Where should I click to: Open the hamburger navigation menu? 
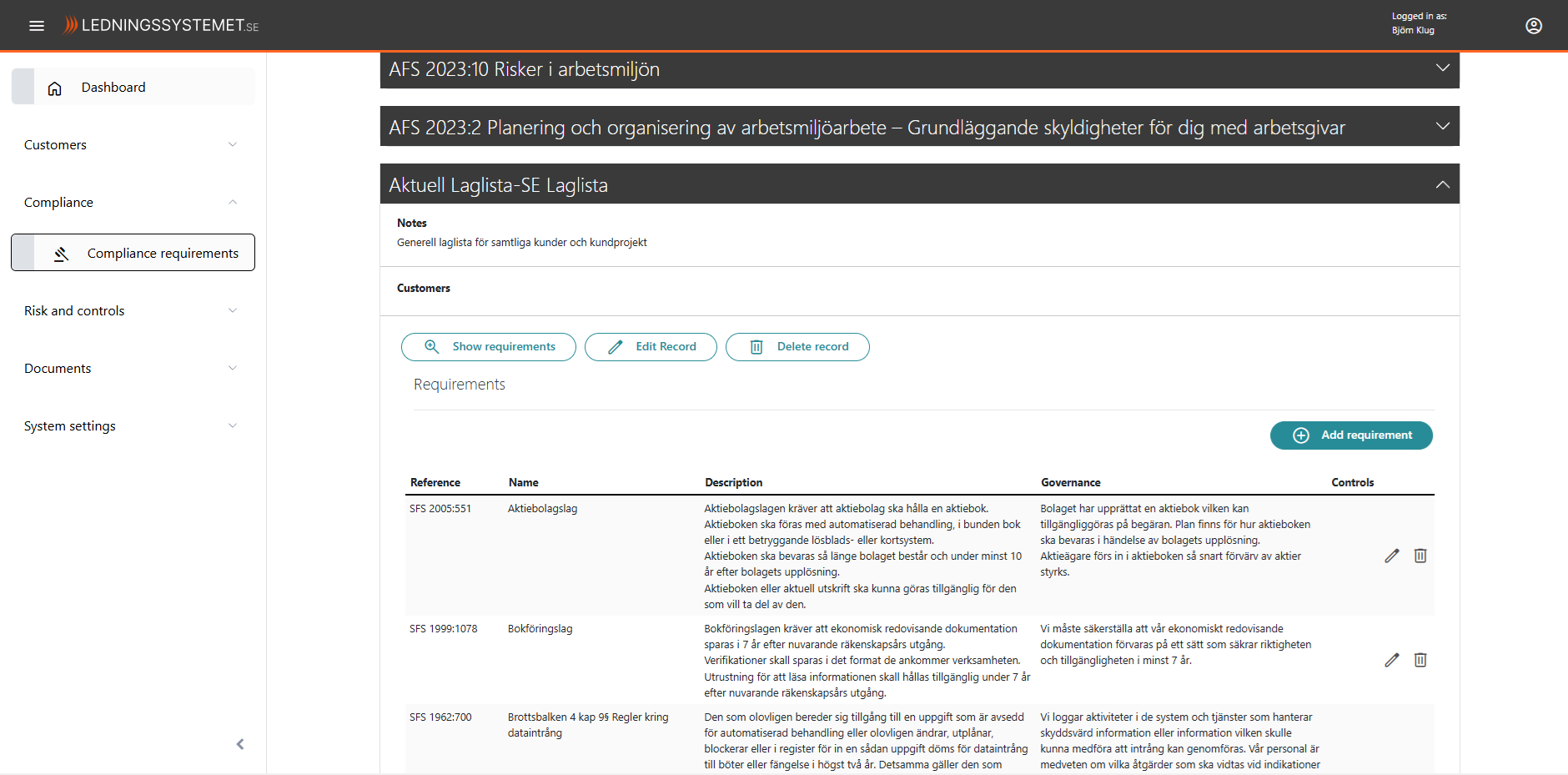tap(37, 26)
